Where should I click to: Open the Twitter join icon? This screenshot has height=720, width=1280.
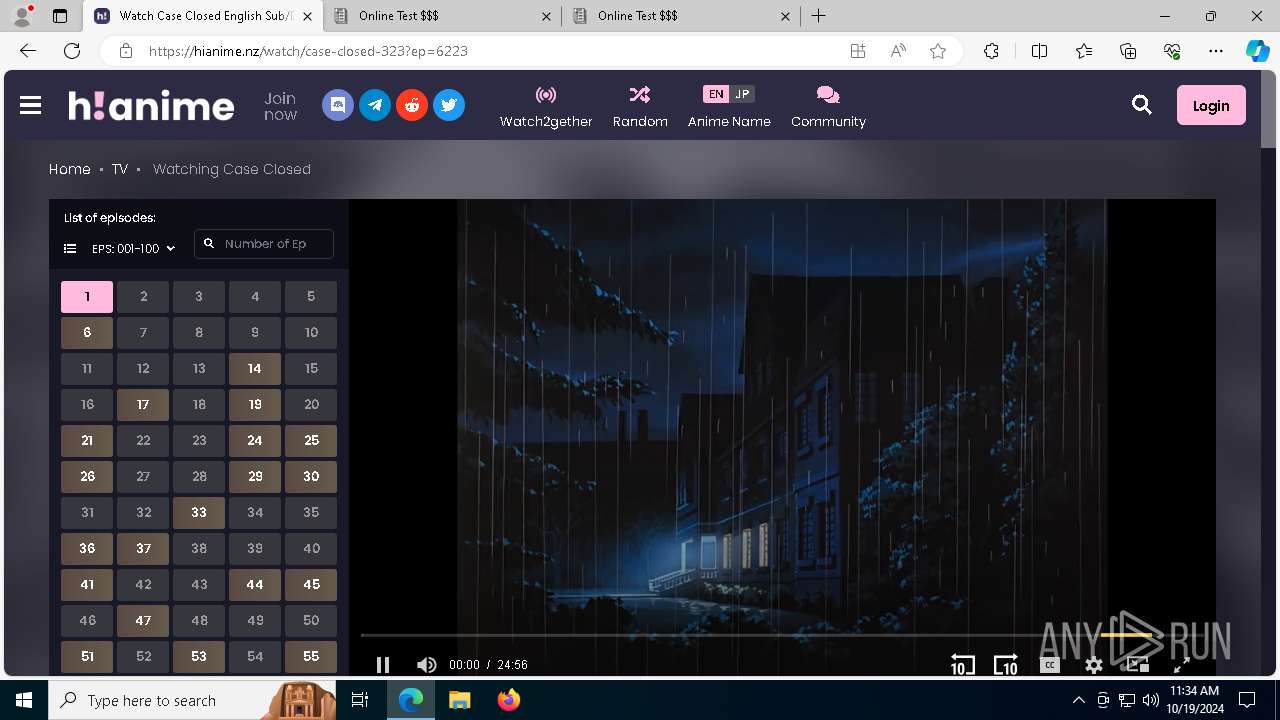click(x=449, y=104)
